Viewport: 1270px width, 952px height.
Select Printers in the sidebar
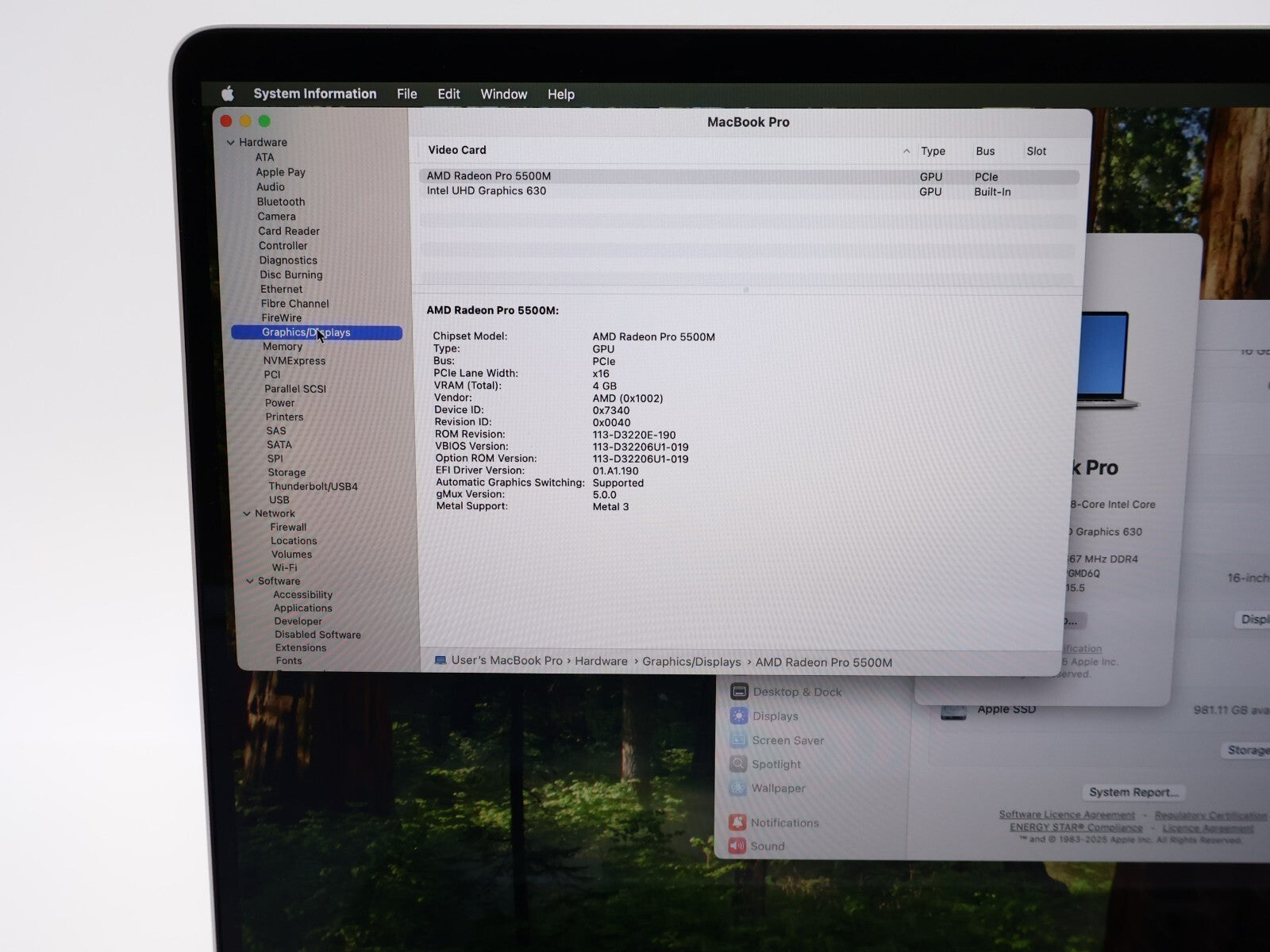point(284,416)
